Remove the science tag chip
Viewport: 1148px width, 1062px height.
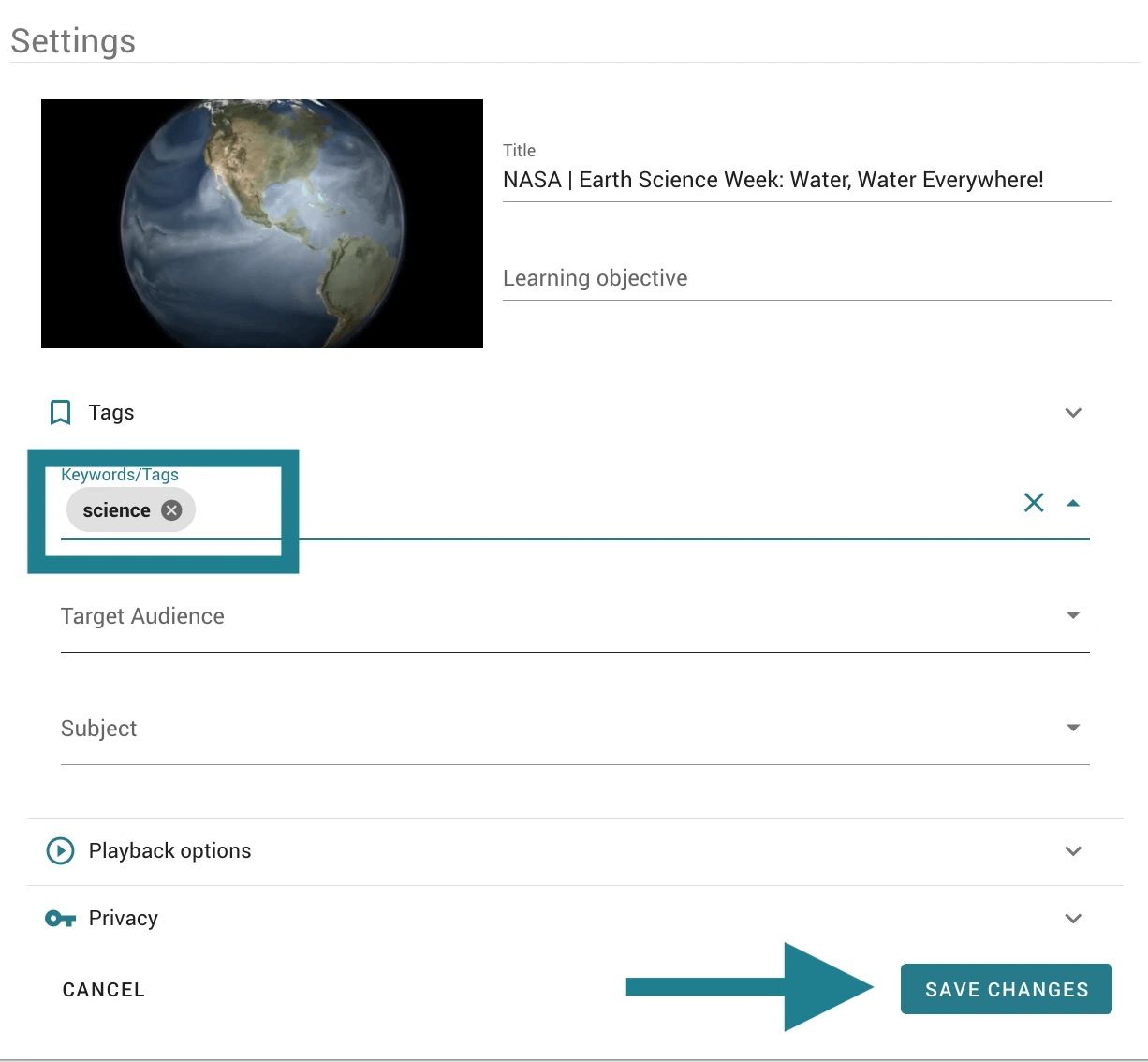click(x=171, y=510)
